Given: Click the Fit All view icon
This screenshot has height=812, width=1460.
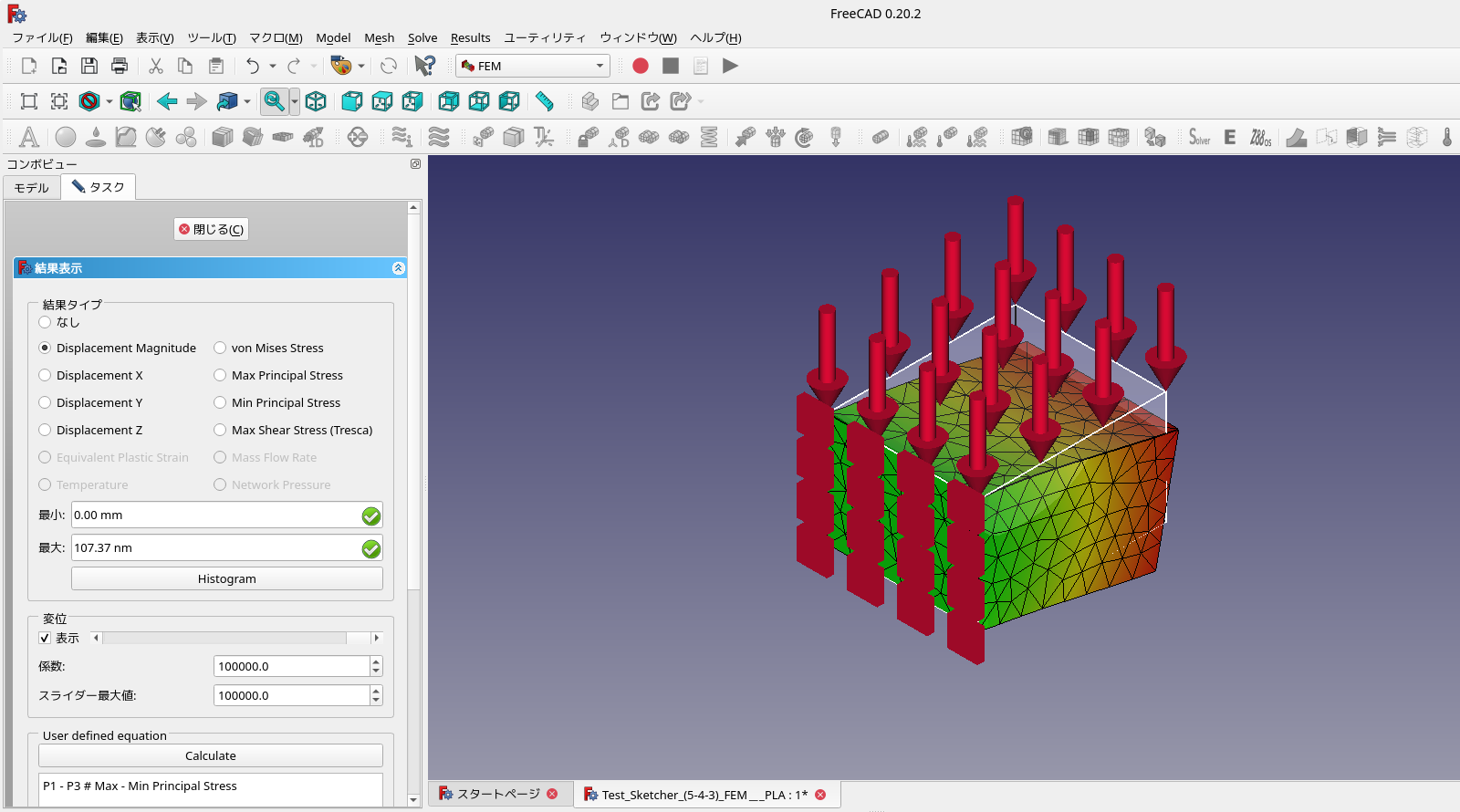Looking at the screenshot, I should coord(29,101).
